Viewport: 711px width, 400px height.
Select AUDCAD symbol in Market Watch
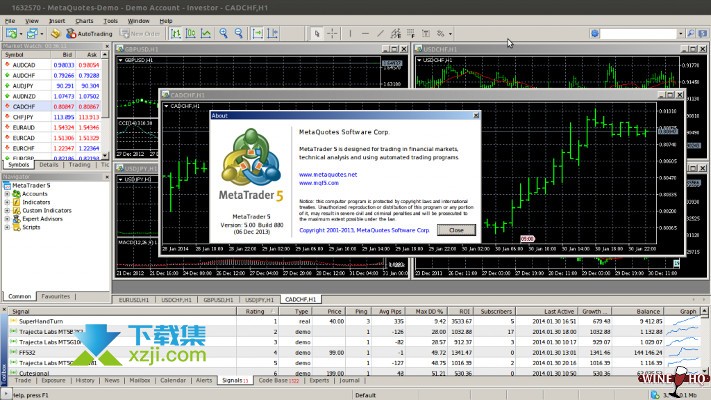[24, 65]
